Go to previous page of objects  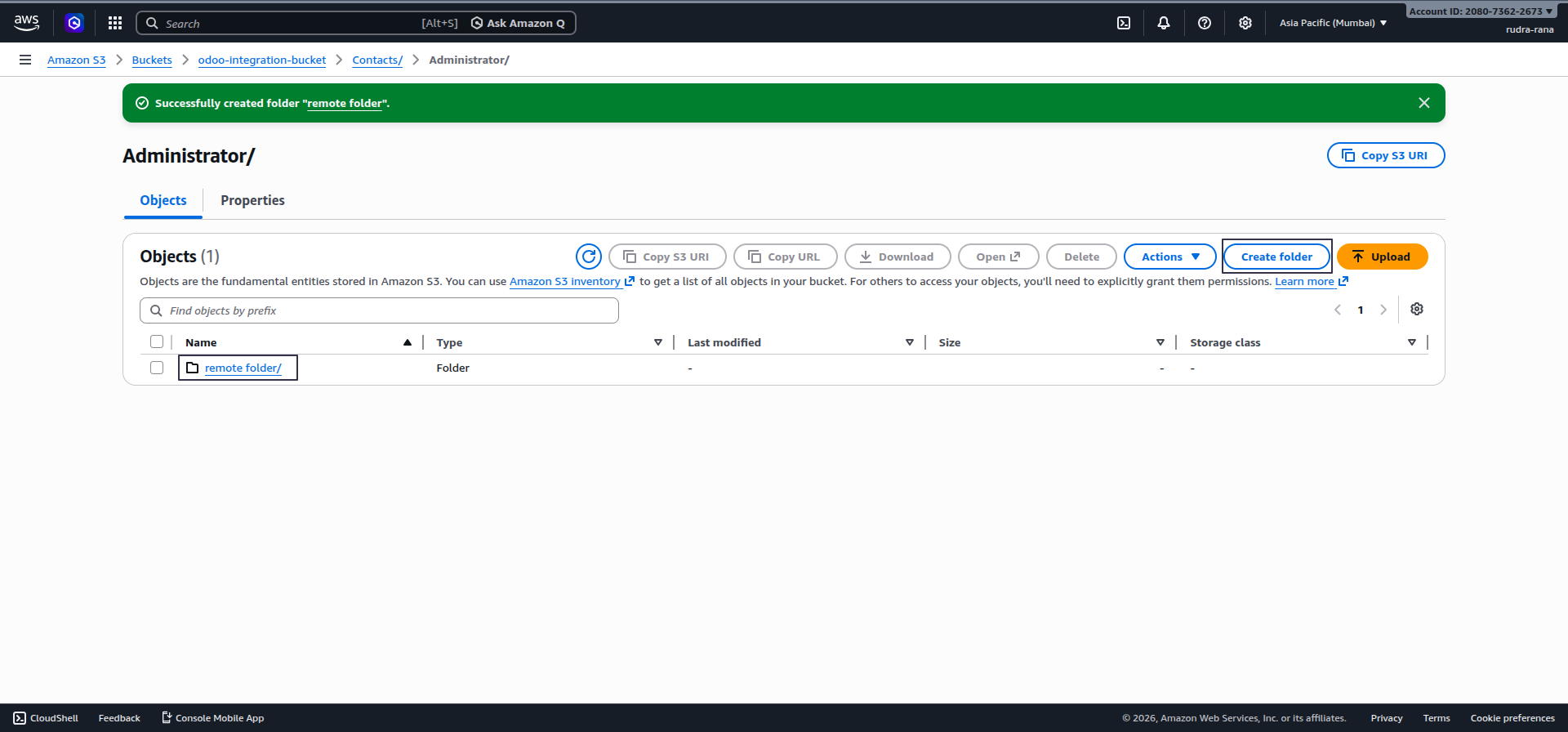[1338, 310]
